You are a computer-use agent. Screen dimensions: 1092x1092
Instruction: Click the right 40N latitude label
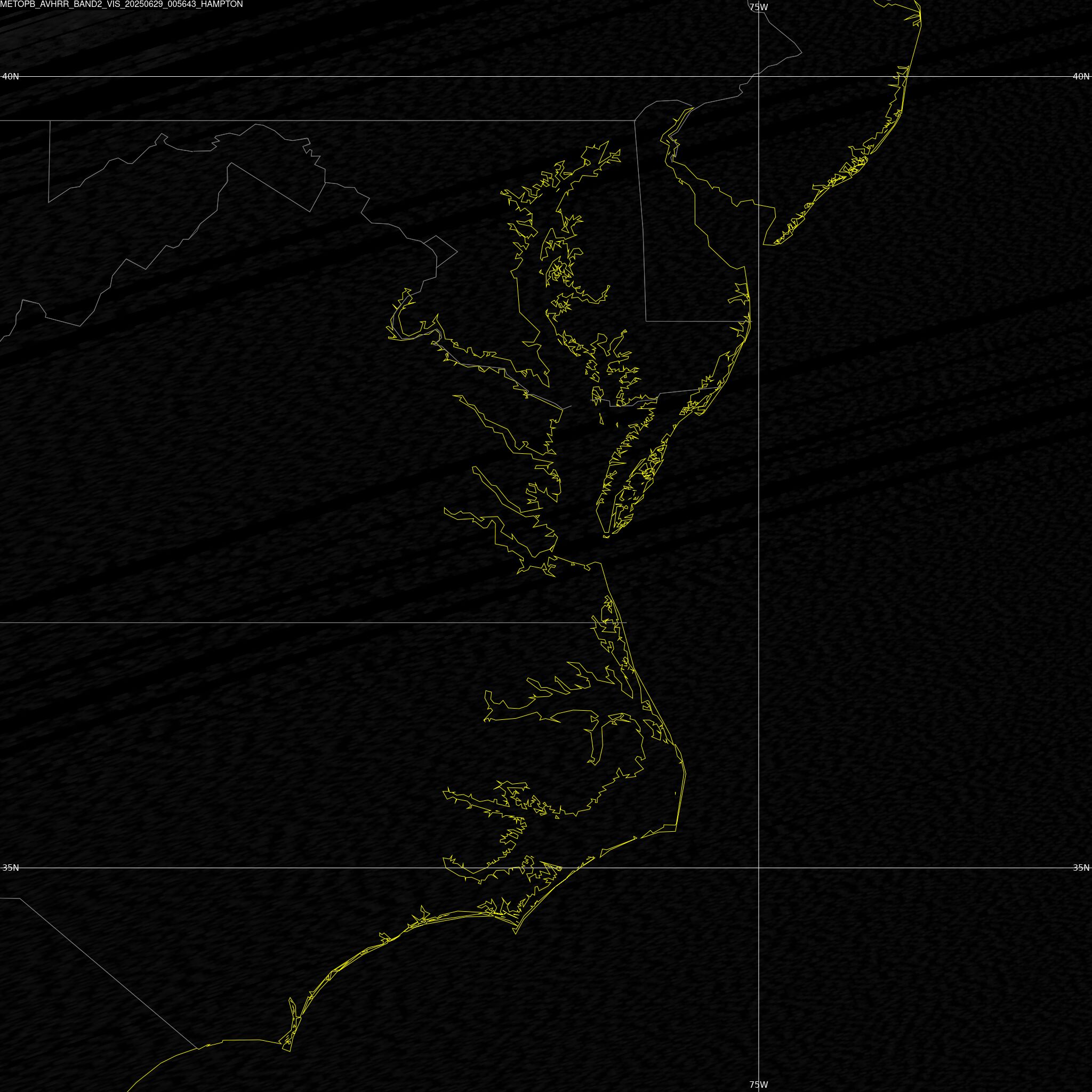pos(1081,76)
